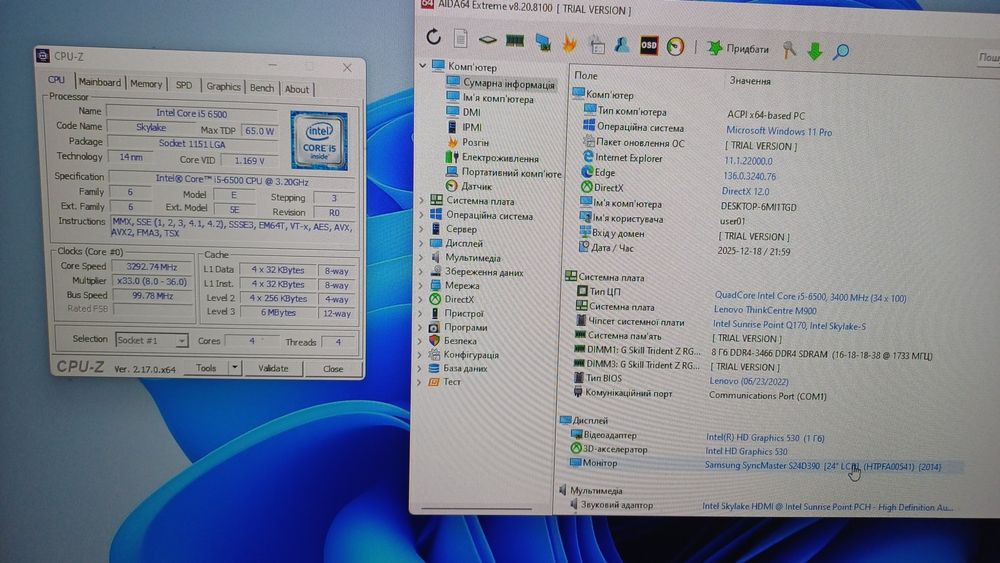Screen dimensions: 1000x563
Task: Open the Socket #1 selection dropdown
Action: point(151,340)
